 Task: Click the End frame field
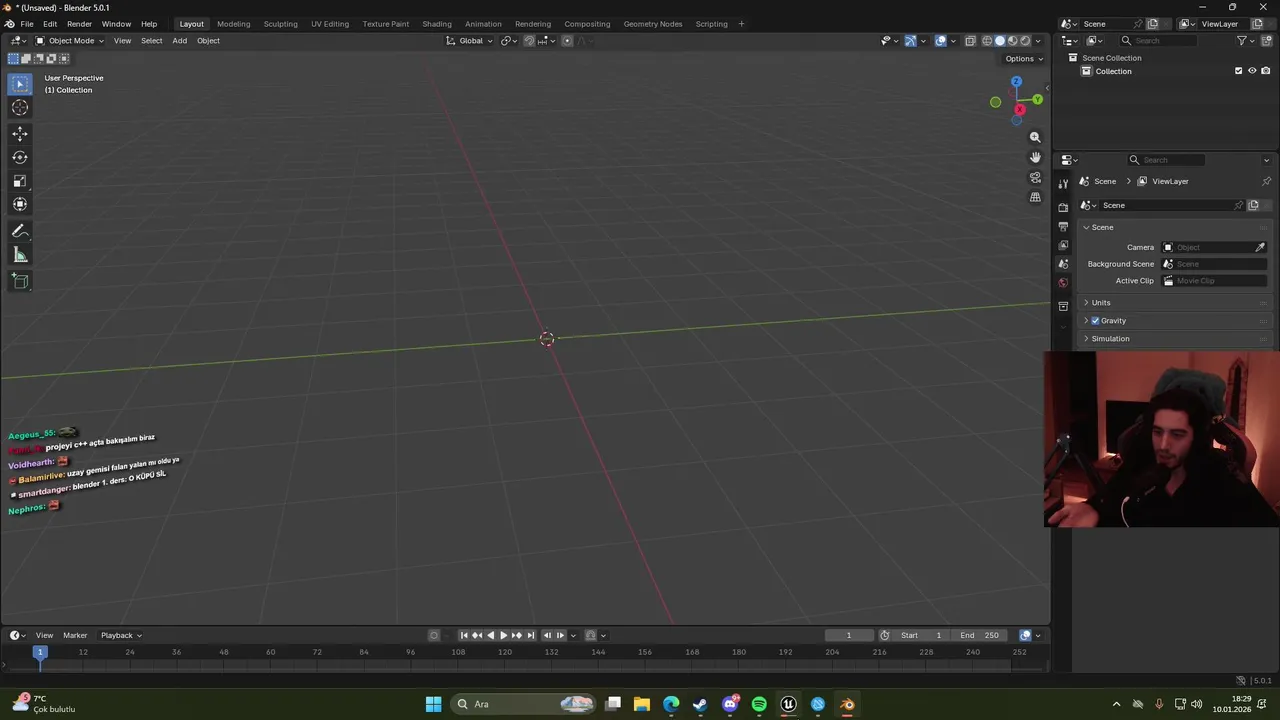(x=980, y=635)
